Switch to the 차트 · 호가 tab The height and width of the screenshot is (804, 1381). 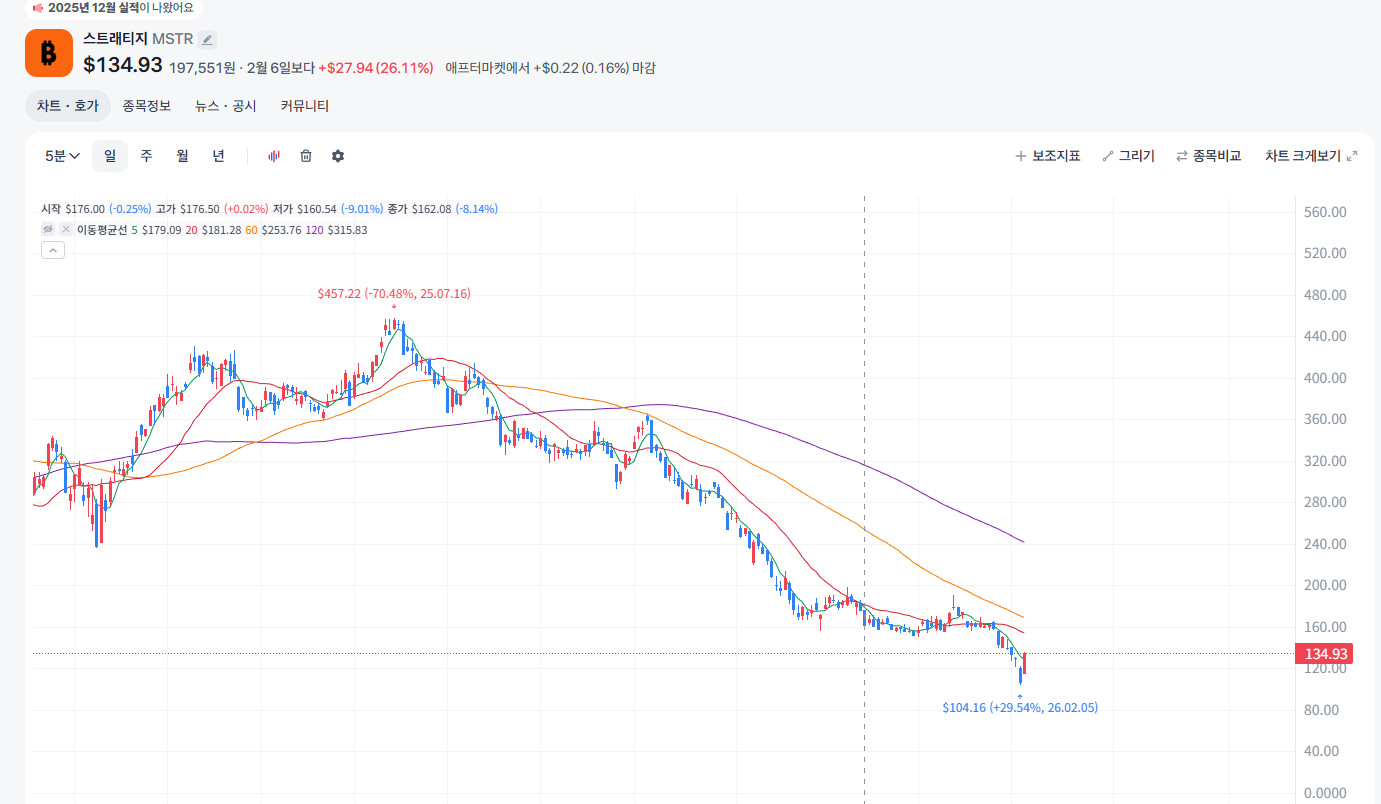click(68, 106)
